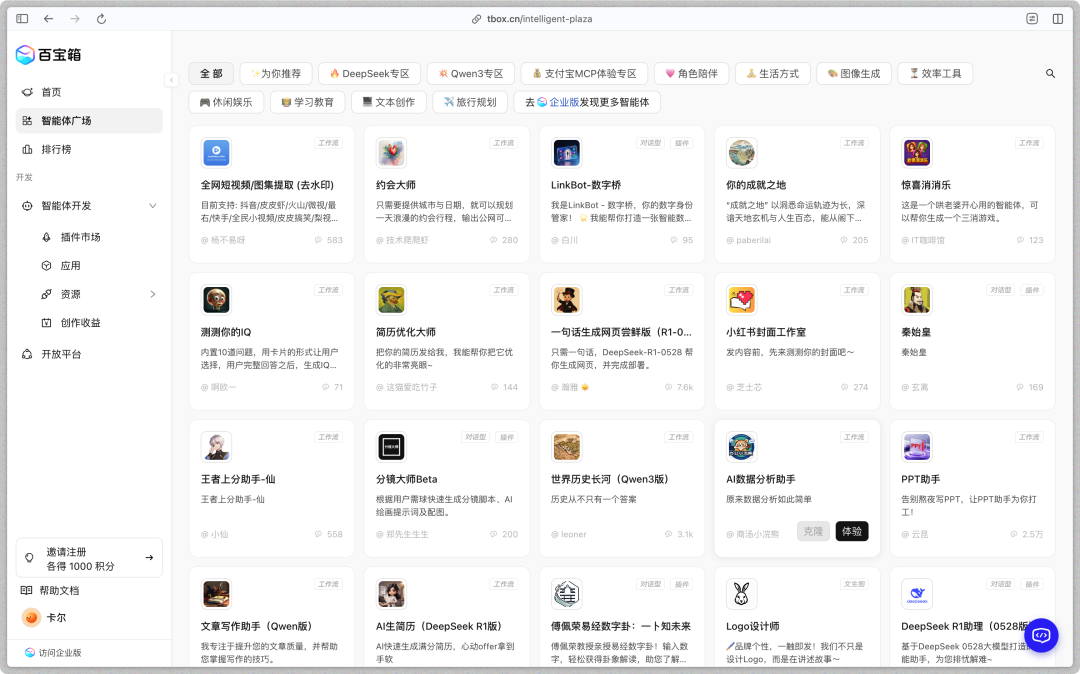Select the 休闲娱乐 tab
The height and width of the screenshot is (674, 1080).
tap(226, 102)
